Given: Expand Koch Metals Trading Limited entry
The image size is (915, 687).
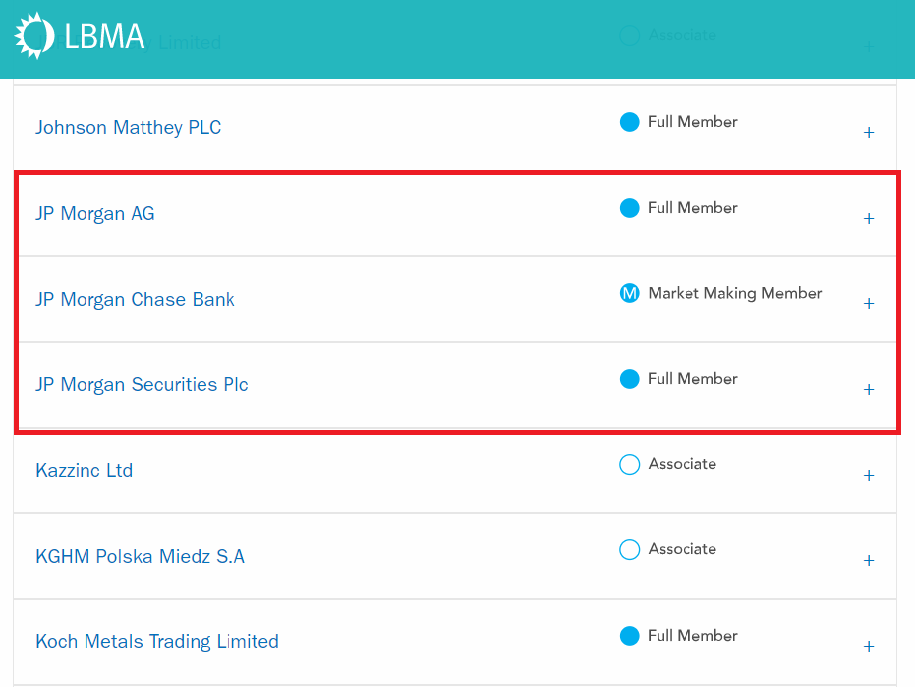Looking at the screenshot, I should [869, 646].
